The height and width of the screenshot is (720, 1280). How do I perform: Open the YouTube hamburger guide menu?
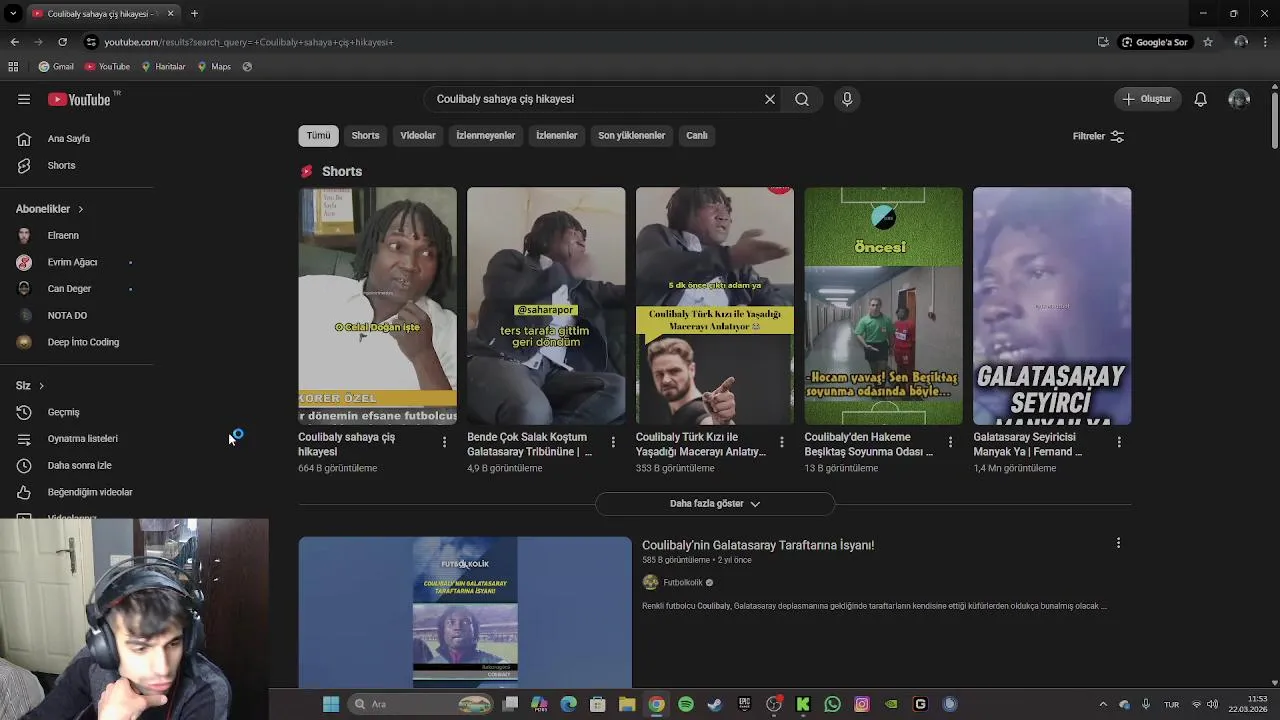[24, 99]
